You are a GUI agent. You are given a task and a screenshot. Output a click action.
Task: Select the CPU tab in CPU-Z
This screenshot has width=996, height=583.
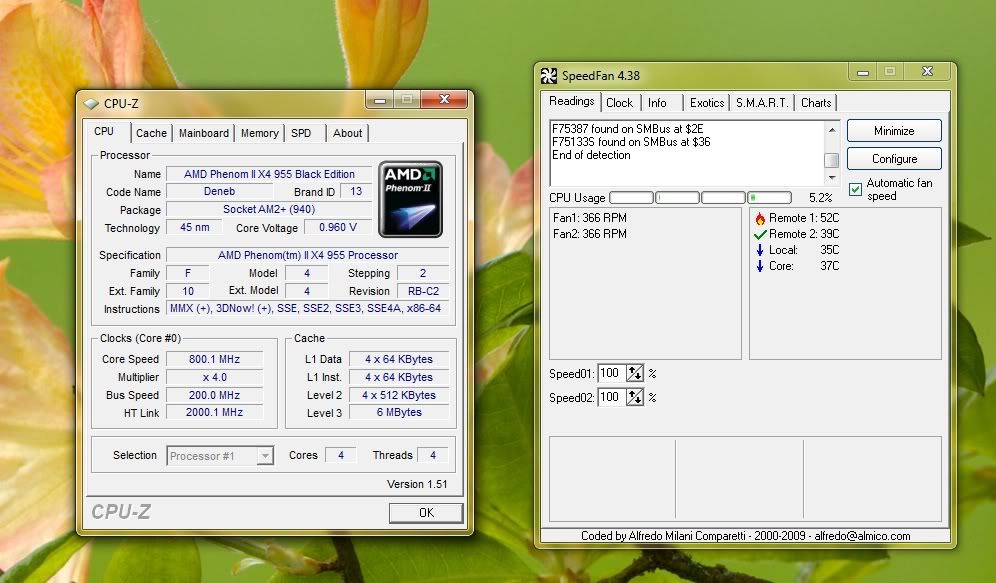click(104, 131)
